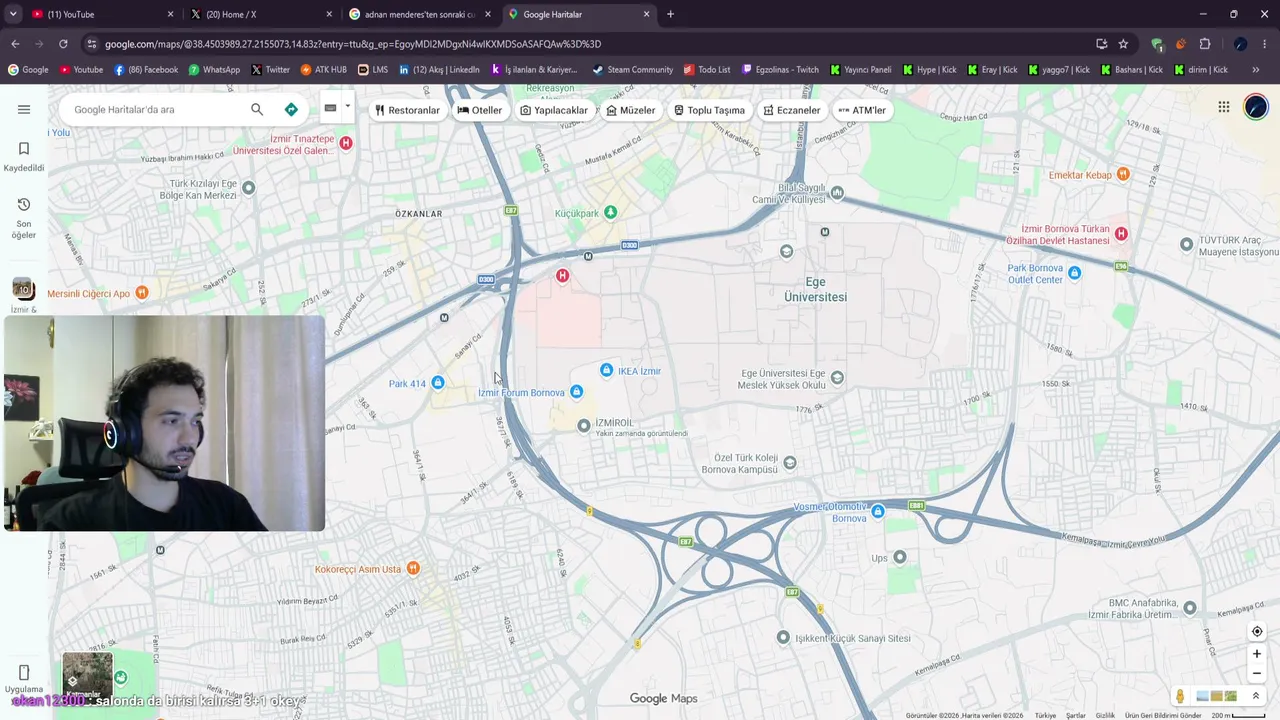Click the İzmir Forum Bornova pin
1280x720 pixels.
pos(576,392)
